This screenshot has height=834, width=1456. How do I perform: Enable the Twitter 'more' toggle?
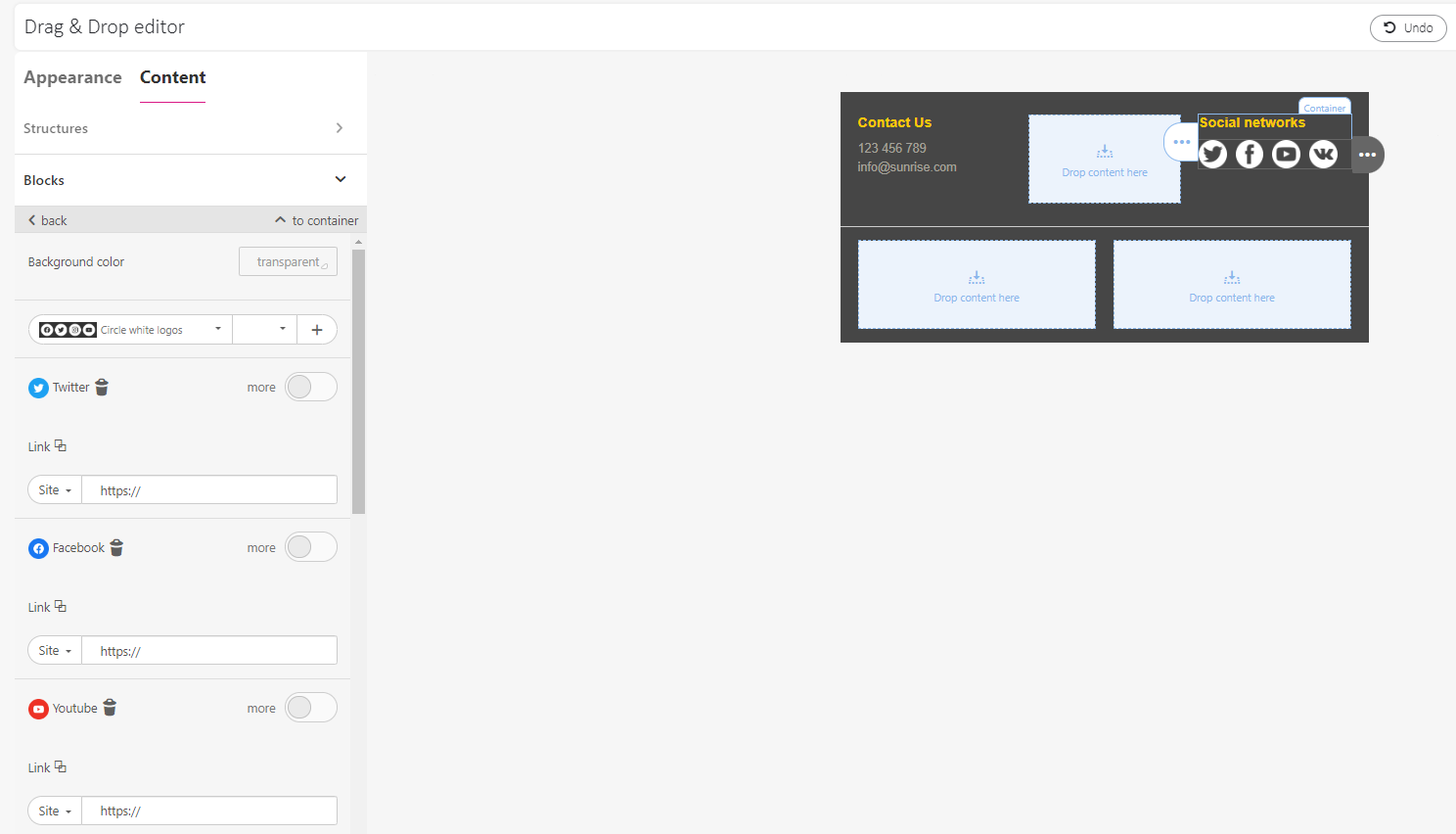pos(310,388)
